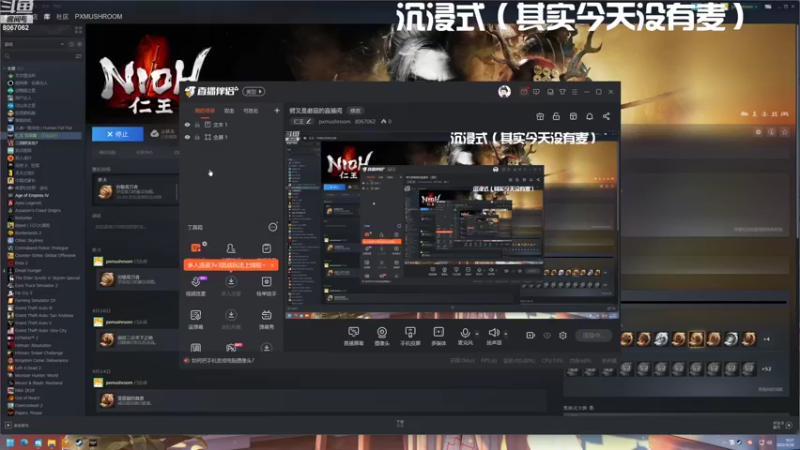Viewport: 800px width, 450px height.
Task: Click the 修改 button beside the room title
Action: tap(355, 111)
